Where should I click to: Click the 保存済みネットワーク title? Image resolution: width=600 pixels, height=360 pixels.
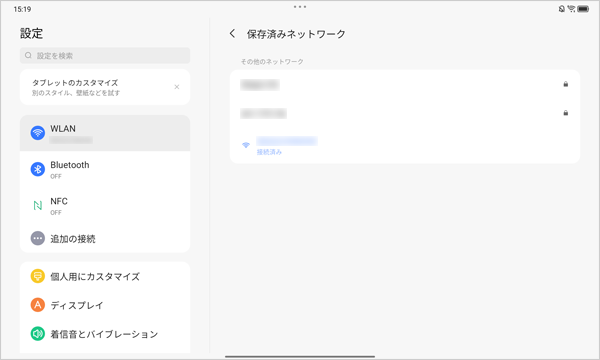click(296, 34)
